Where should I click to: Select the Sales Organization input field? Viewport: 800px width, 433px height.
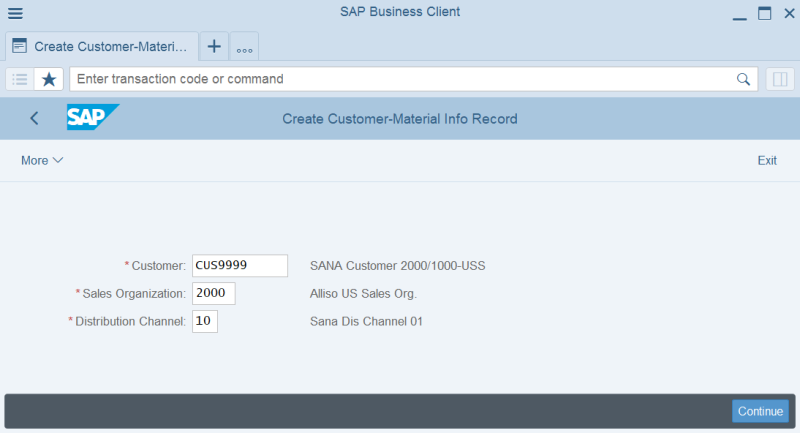[x=214, y=293]
